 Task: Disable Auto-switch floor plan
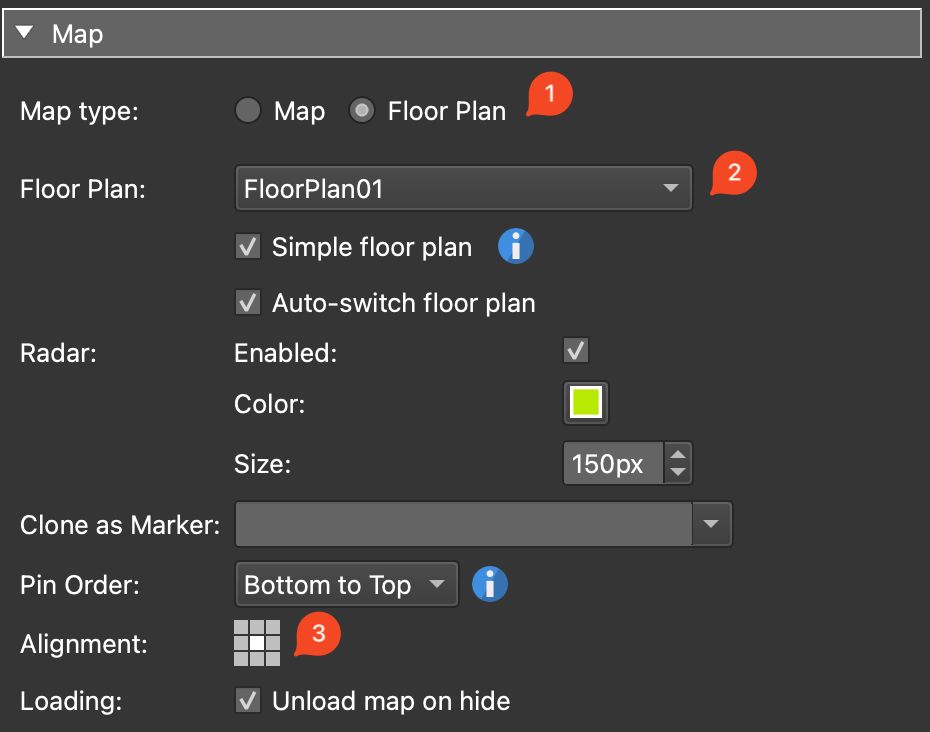(247, 302)
